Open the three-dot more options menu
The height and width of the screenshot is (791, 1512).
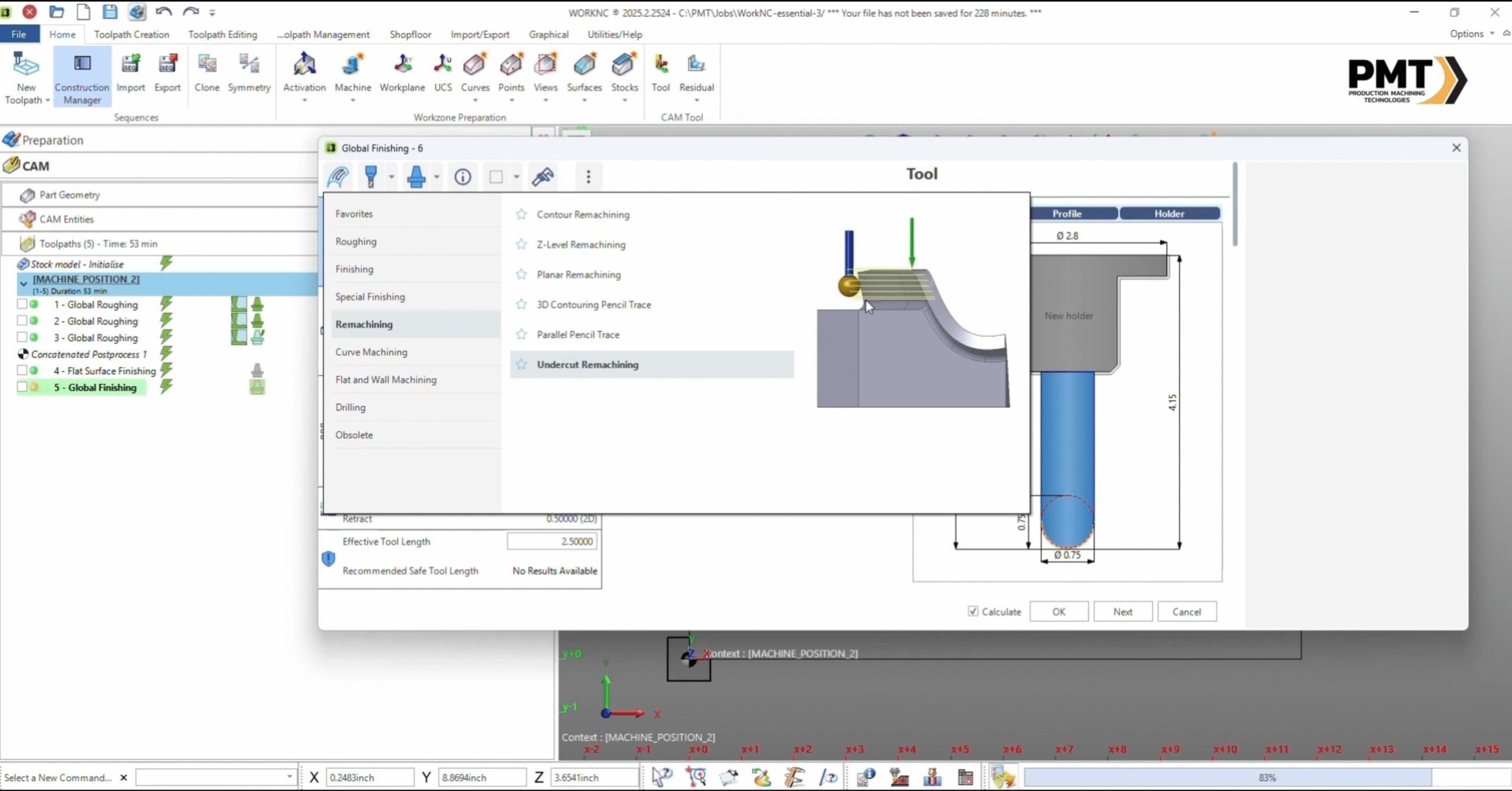[588, 176]
